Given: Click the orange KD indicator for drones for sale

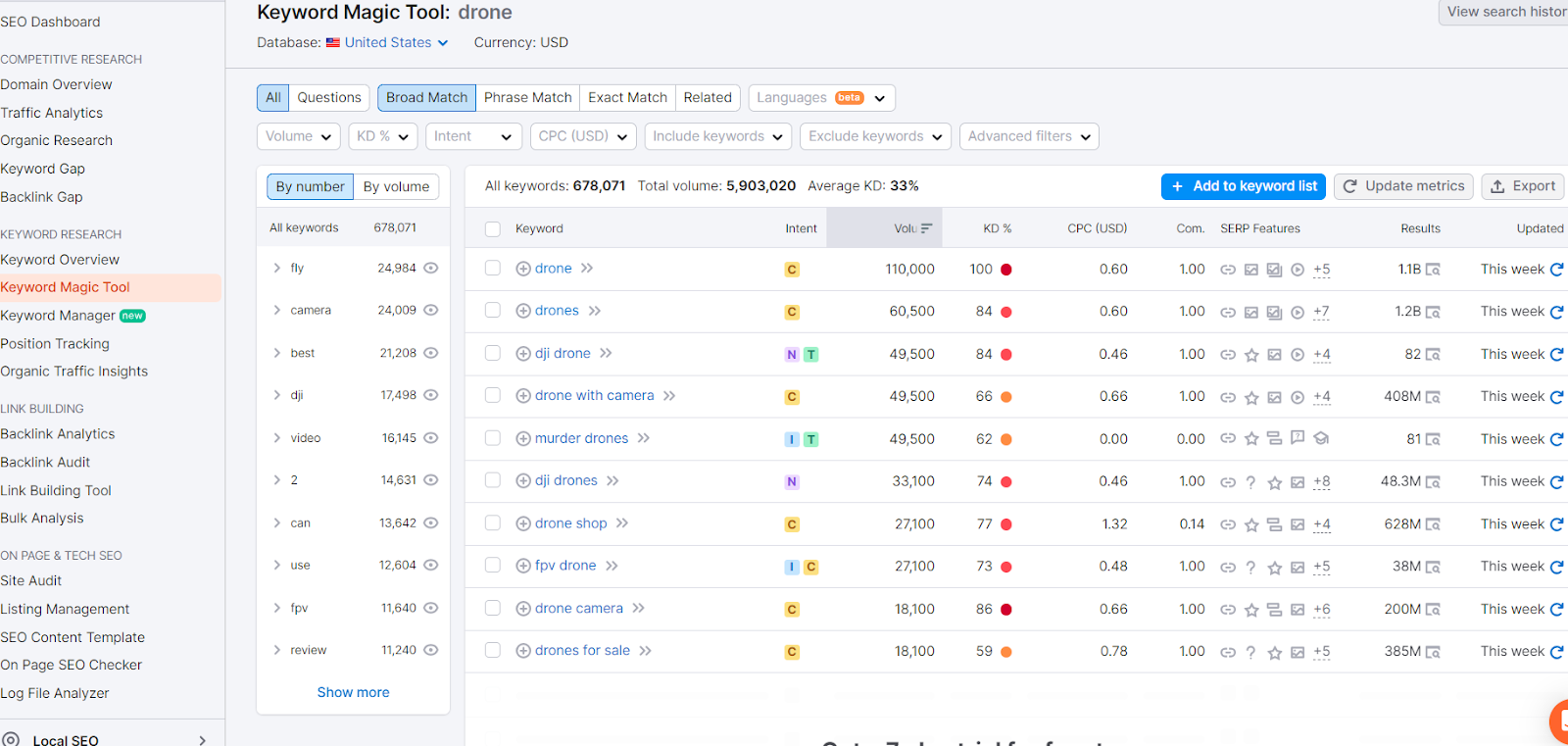Looking at the screenshot, I should pyautogui.click(x=1006, y=652).
